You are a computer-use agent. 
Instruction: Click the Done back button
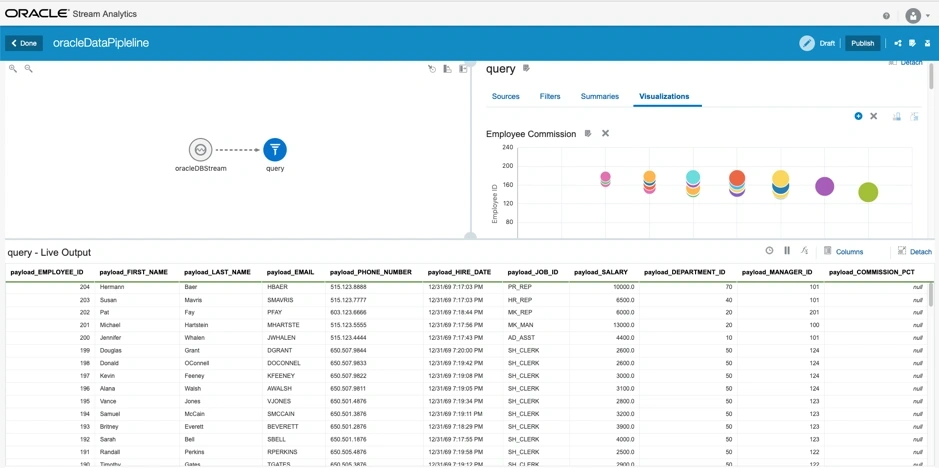[x=24, y=43]
